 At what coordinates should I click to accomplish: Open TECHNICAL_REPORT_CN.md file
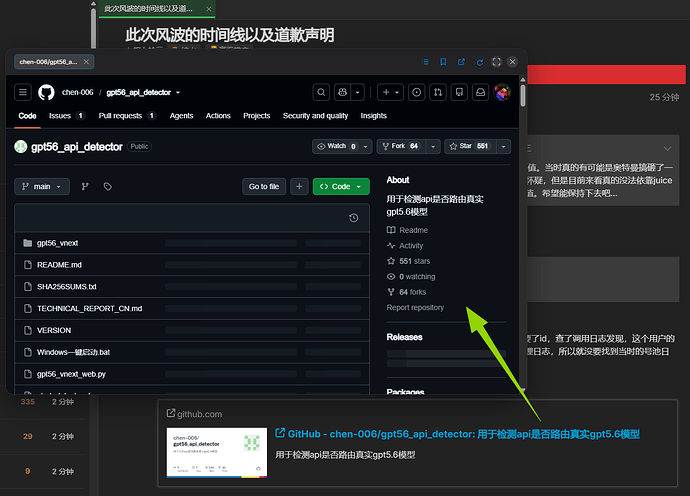(x=89, y=309)
